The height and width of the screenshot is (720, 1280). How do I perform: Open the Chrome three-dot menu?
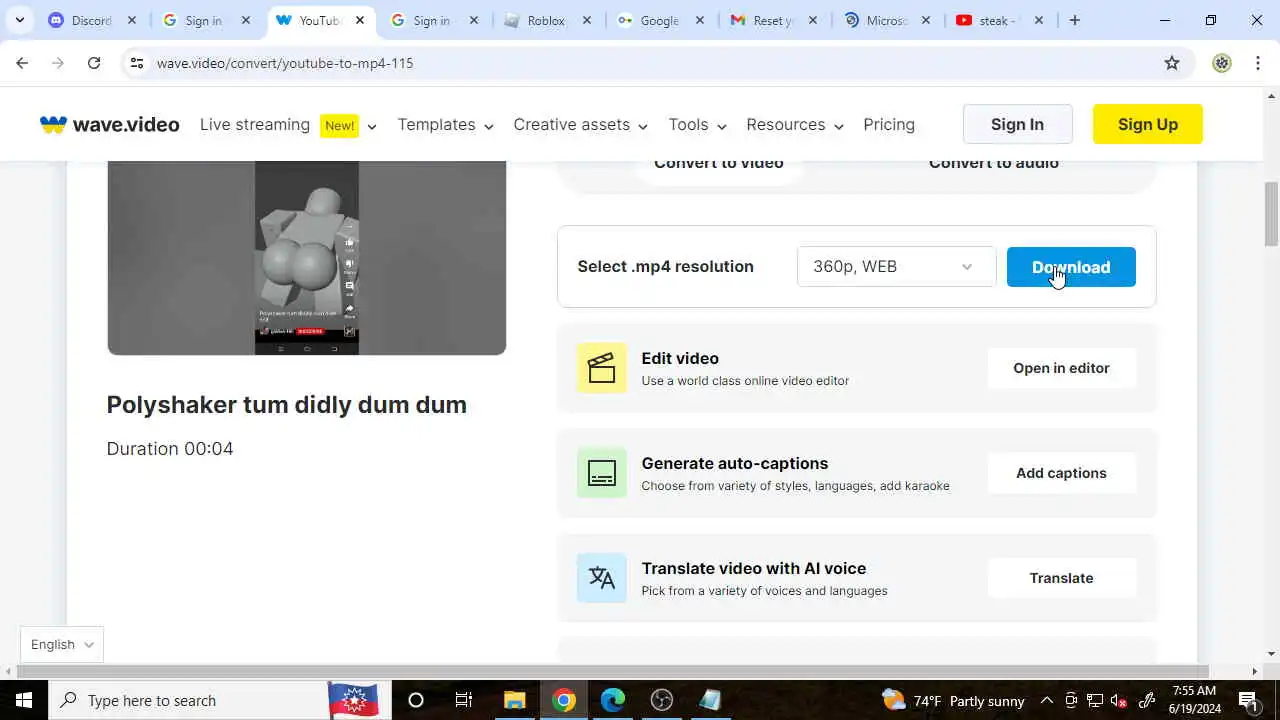1257,63
